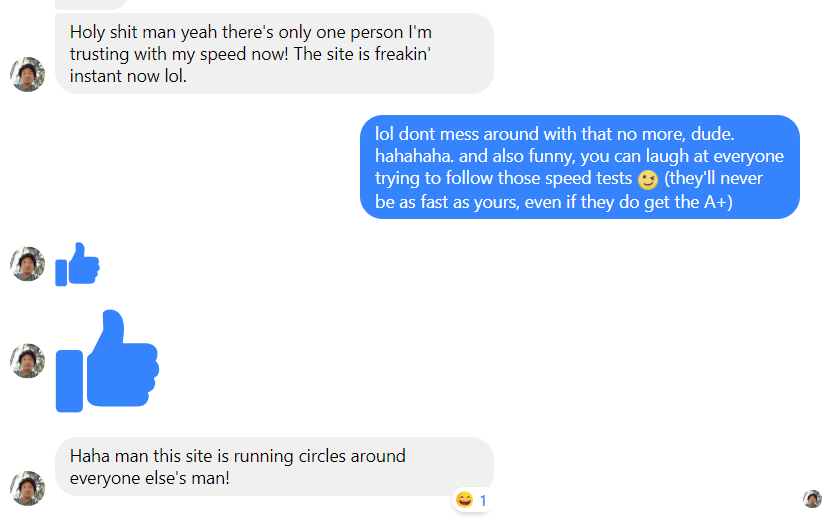
Task: Click the avatar beside the "Holy shit man" message
Action: point(27,74)
